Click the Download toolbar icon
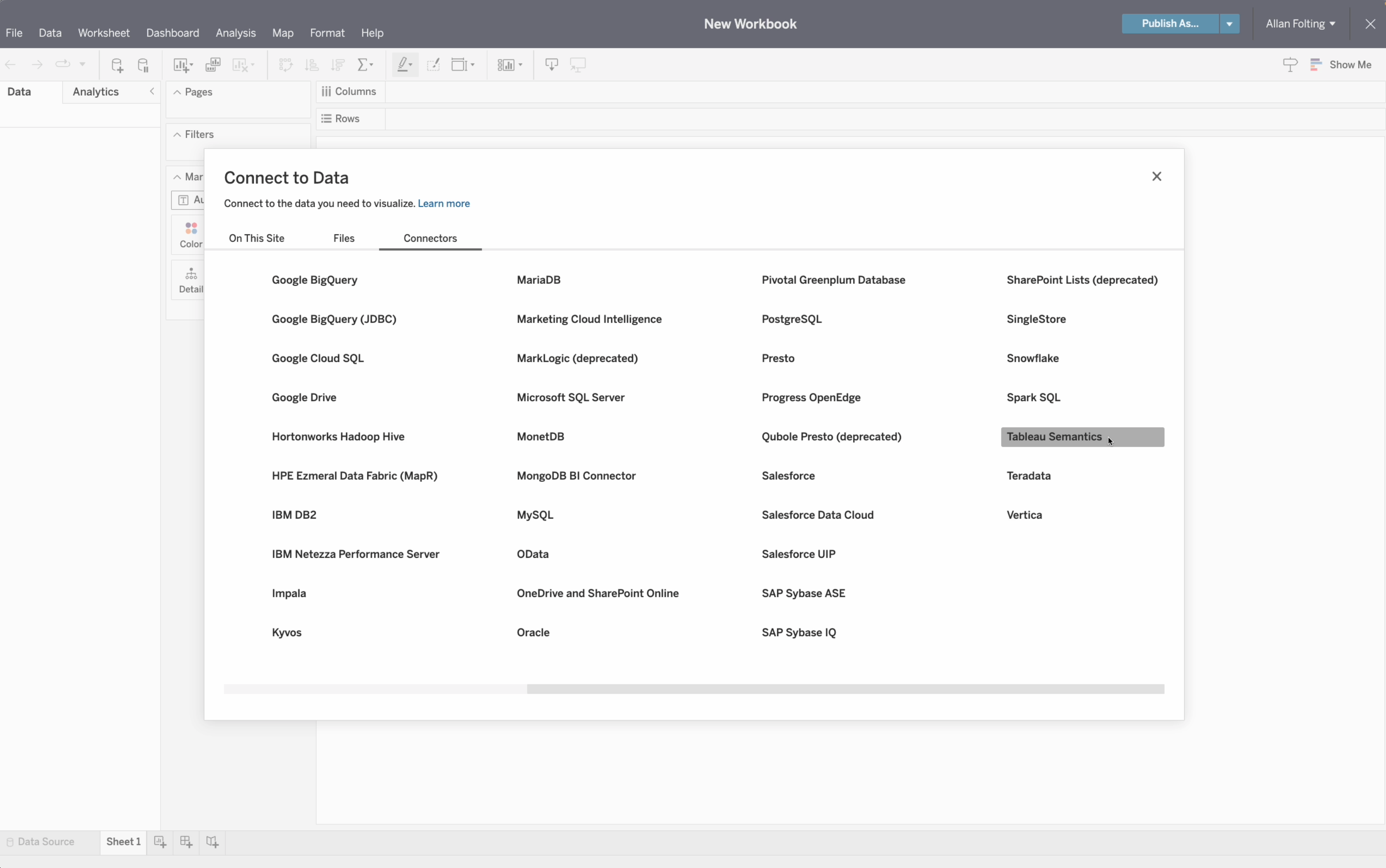The width and height of the screenshot is (1386, 868). [x=551, y=65]
